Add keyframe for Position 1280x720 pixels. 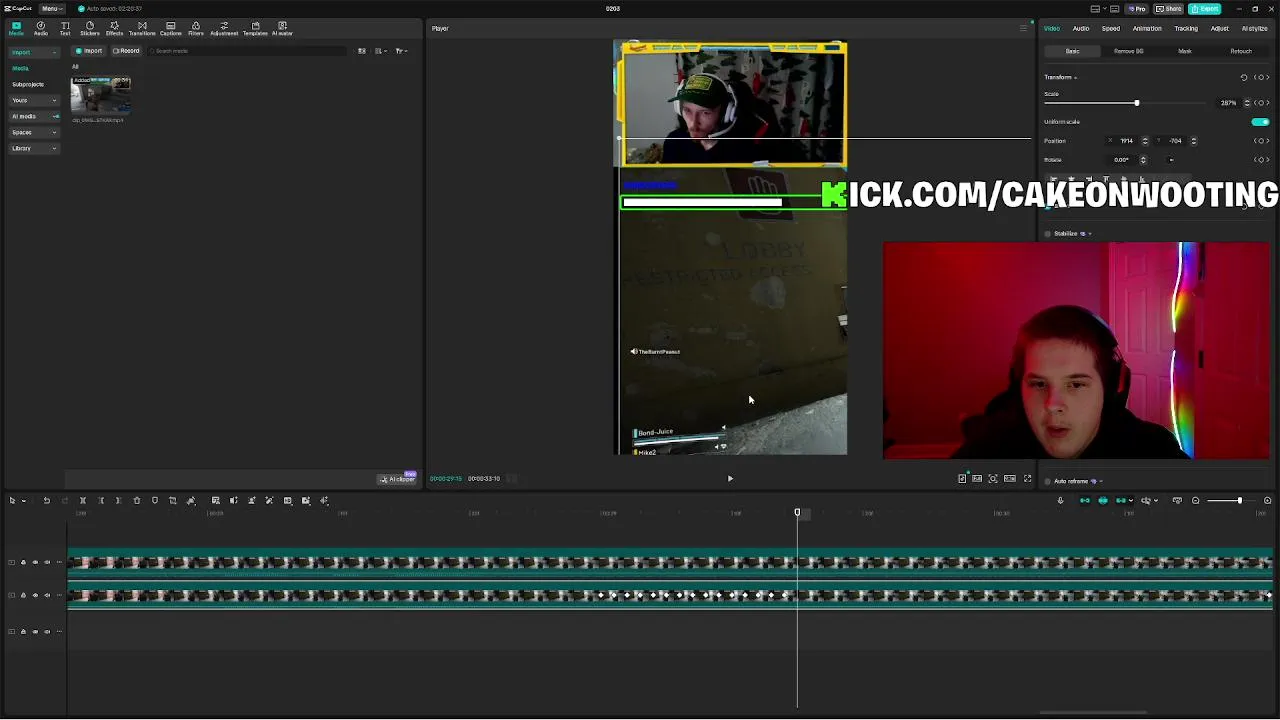[x=1260, y=141]
